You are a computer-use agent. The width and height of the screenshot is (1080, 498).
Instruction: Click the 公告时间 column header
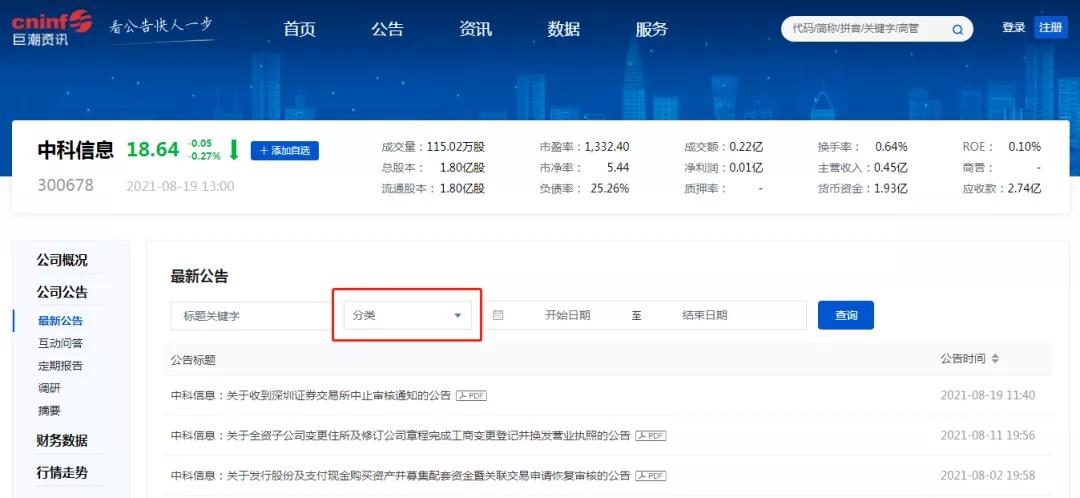[963, 359]
